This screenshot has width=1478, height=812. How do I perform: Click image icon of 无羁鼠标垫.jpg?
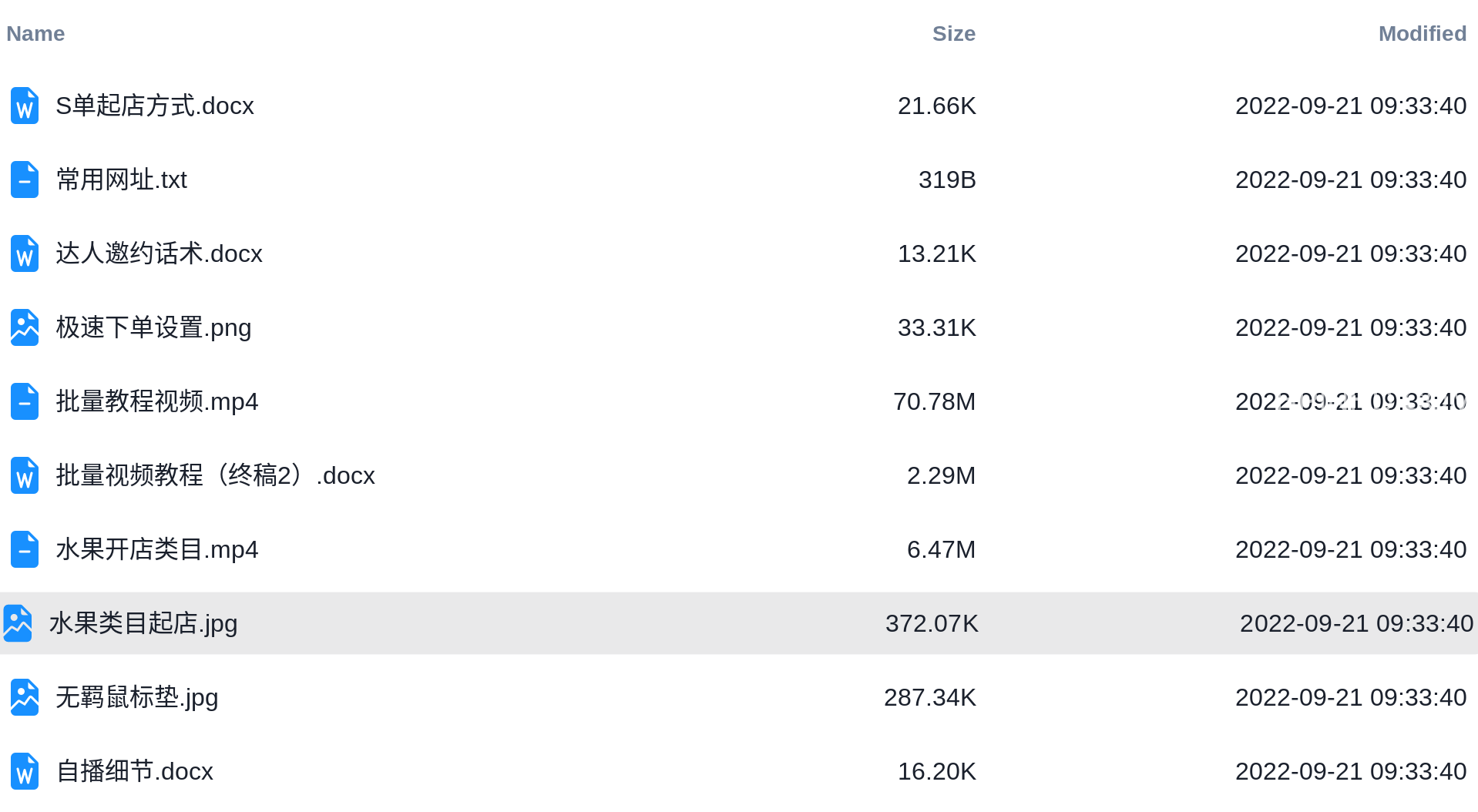[x=25, y=697]
